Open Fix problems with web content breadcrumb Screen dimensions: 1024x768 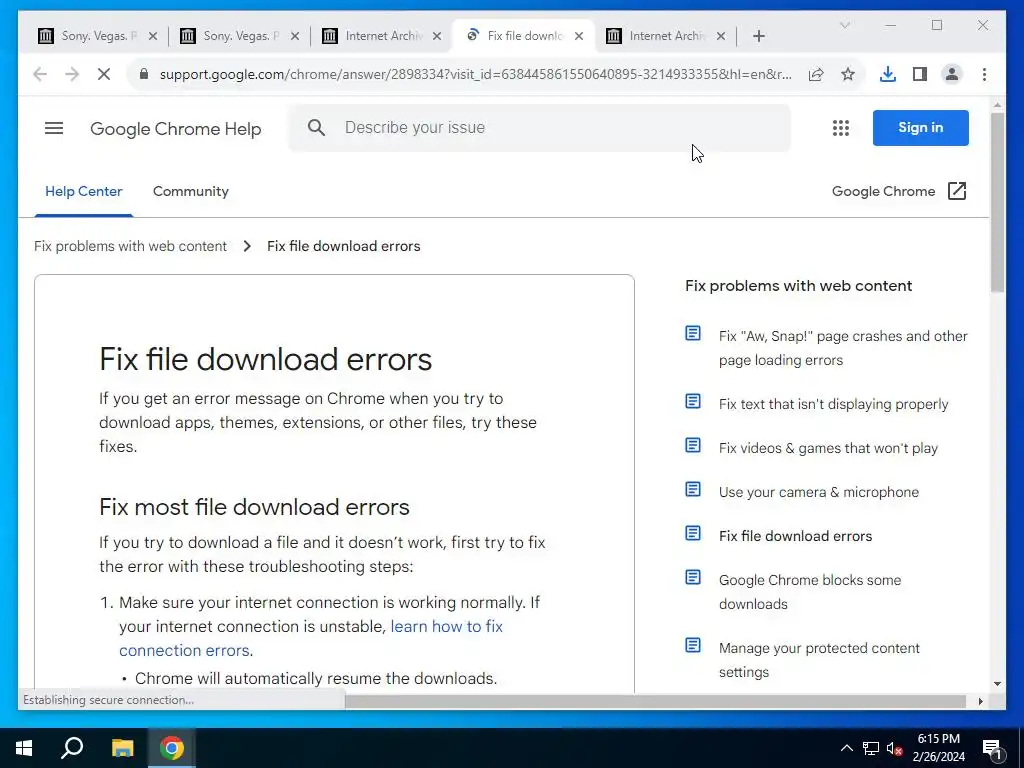pos(131,246)
